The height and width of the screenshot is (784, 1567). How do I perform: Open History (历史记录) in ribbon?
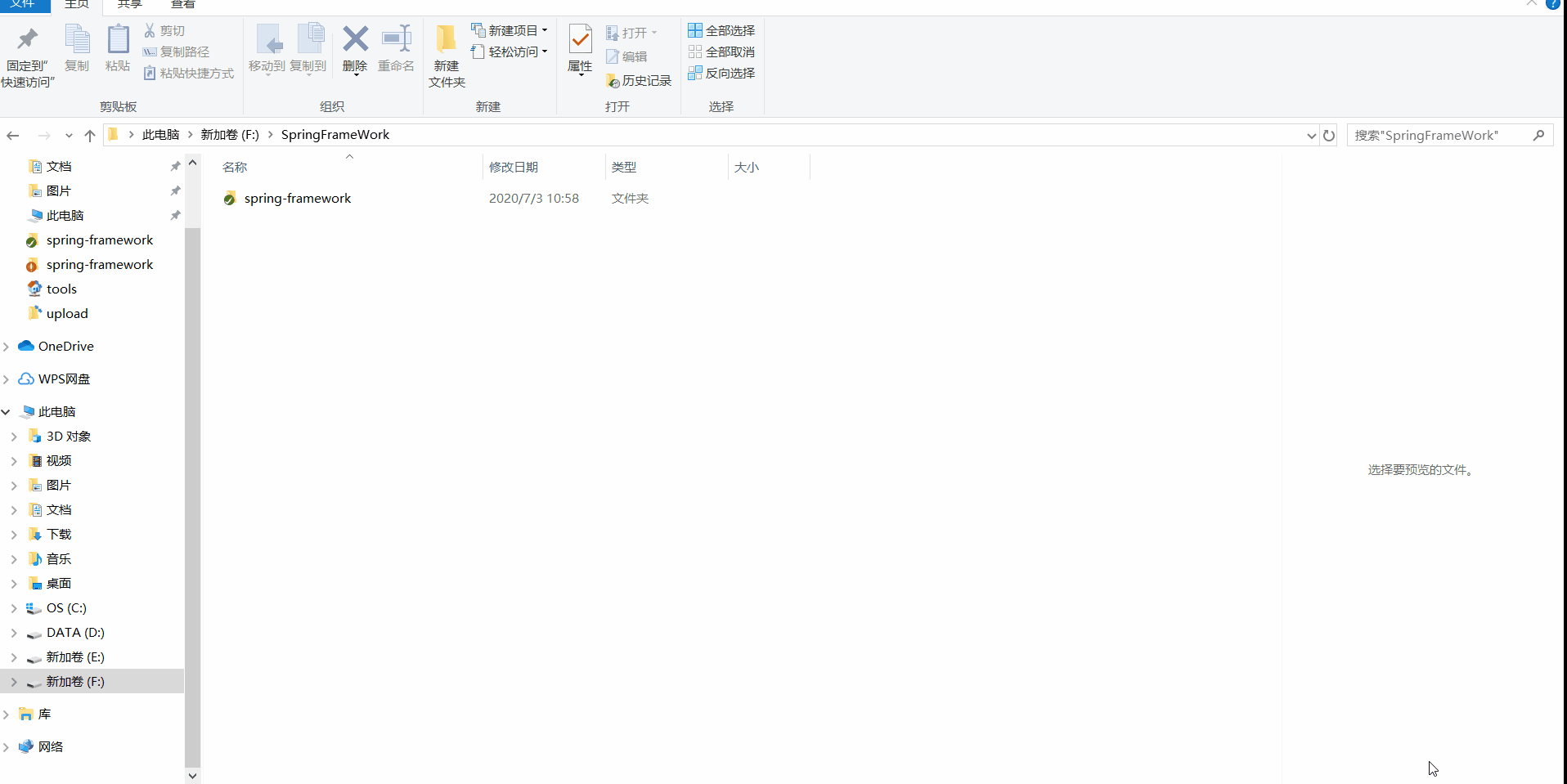click(x=639, y=81)
